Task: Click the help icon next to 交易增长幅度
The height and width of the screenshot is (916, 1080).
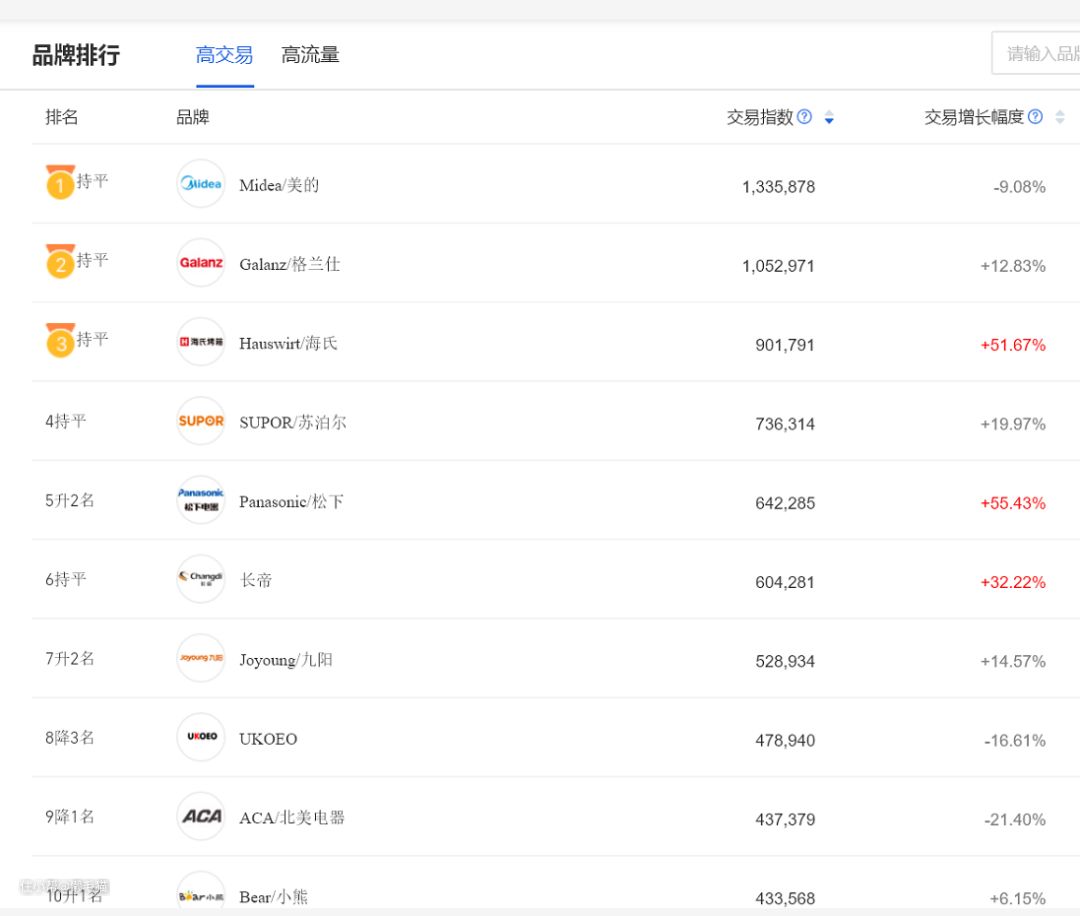Action: click(x=1035, y=117)
